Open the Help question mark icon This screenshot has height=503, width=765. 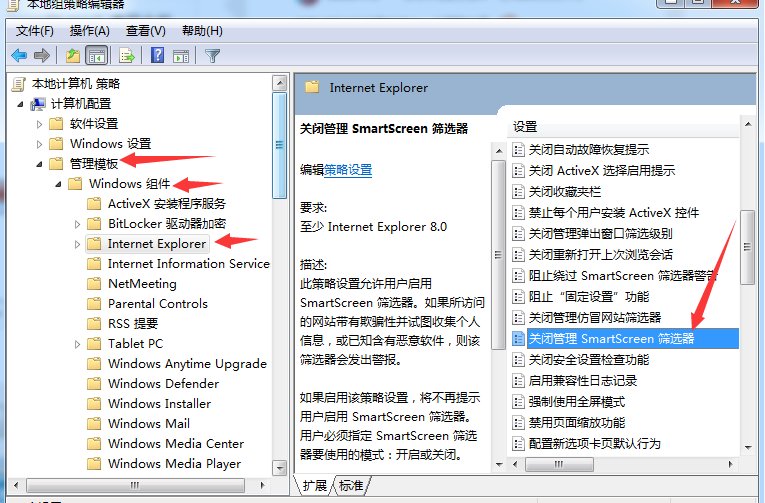[x=157, y=55]
